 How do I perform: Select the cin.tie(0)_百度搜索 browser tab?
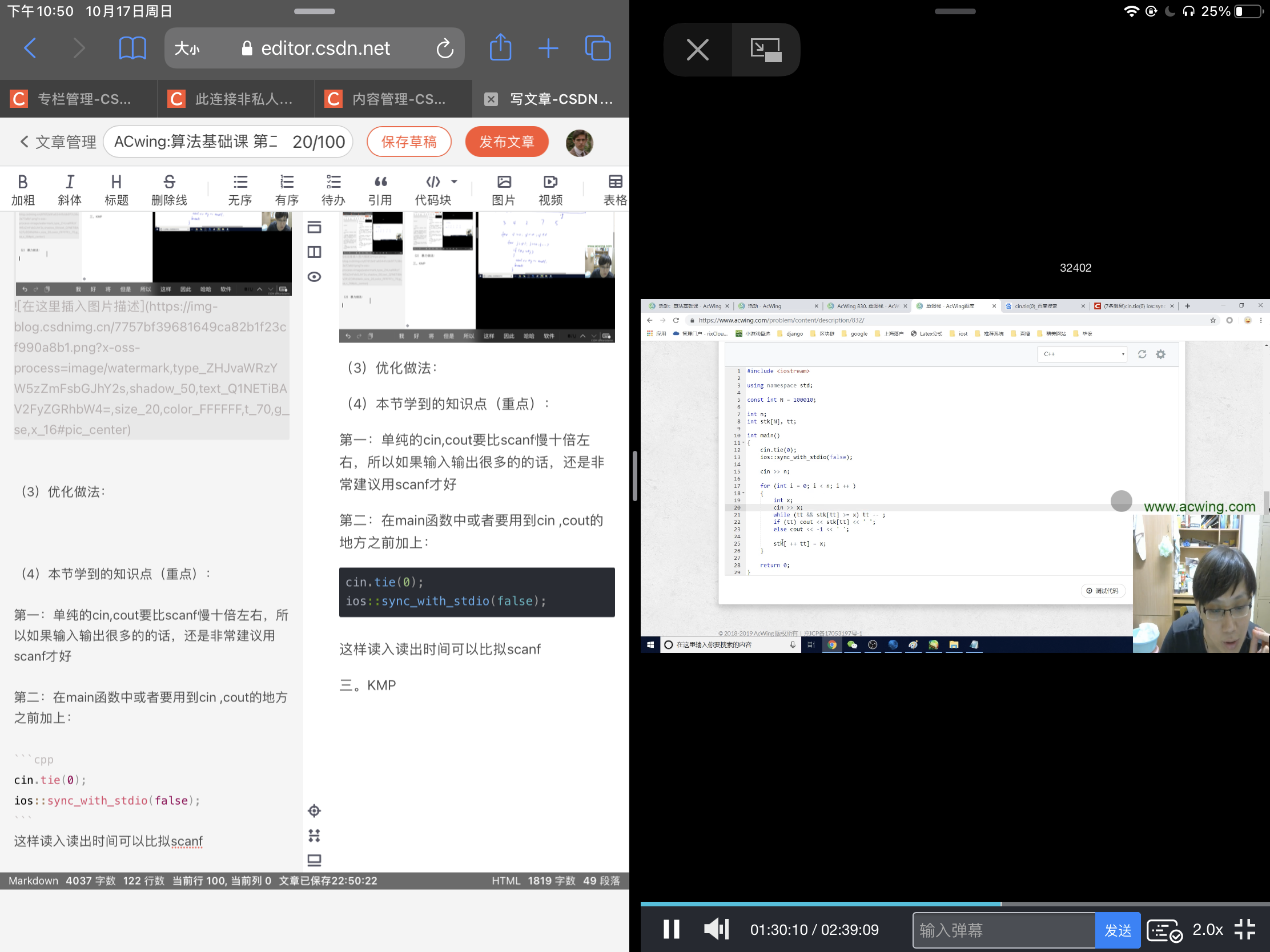tap(1044, 306)
